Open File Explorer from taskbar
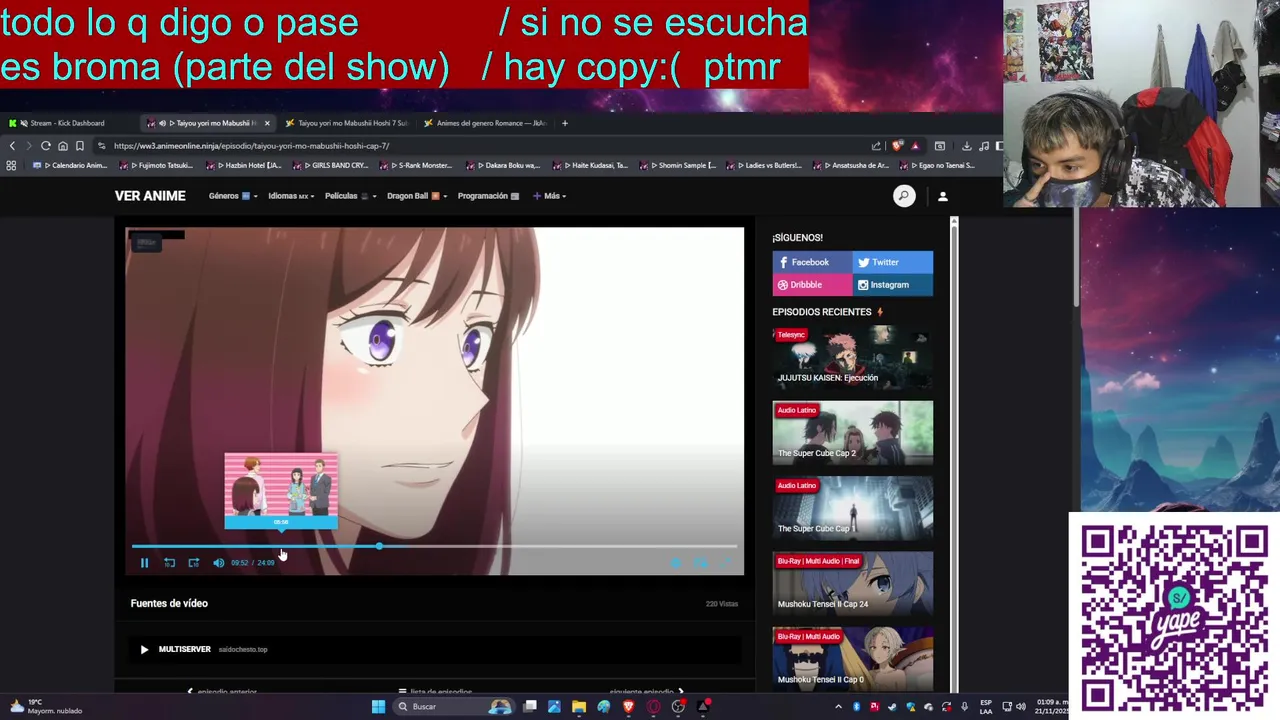 coord(578,707)
